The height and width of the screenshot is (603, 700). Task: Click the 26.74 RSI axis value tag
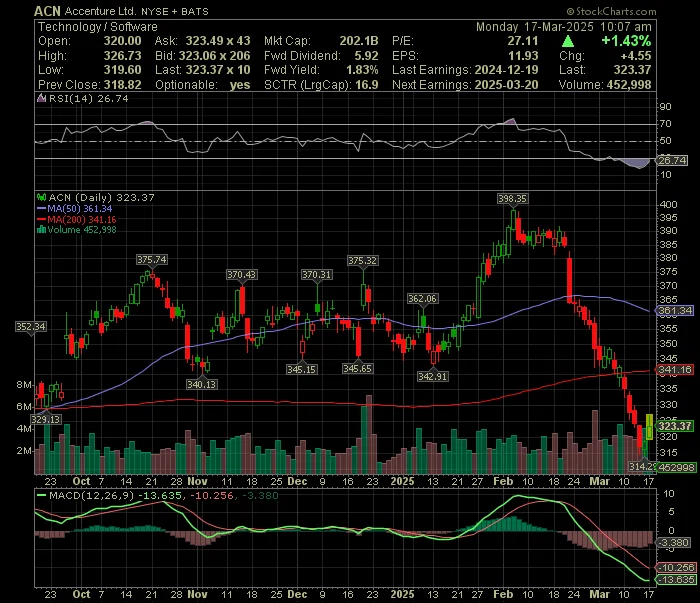tap(672, 160)
